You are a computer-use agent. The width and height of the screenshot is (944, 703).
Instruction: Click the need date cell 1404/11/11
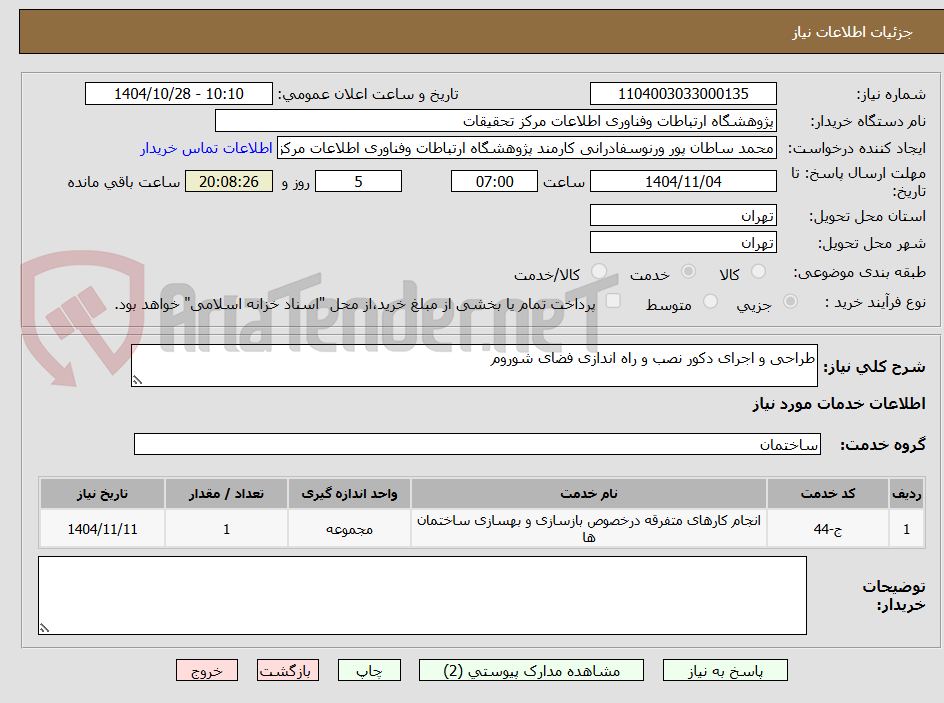coord(102,528)
